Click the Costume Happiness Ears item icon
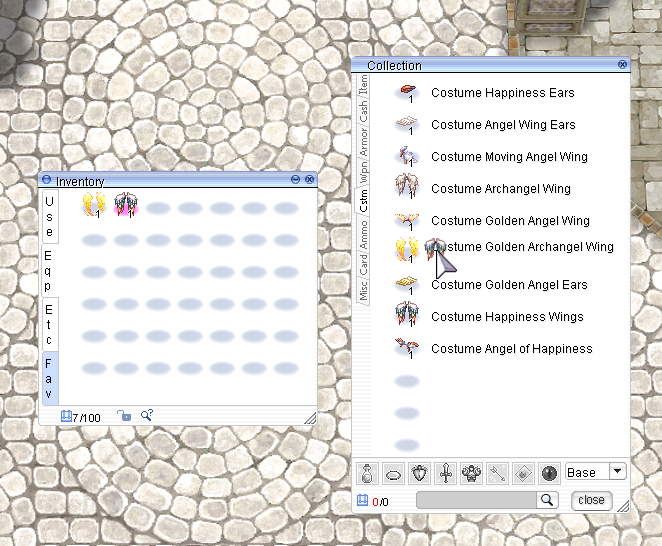 (x=407, y=93)
